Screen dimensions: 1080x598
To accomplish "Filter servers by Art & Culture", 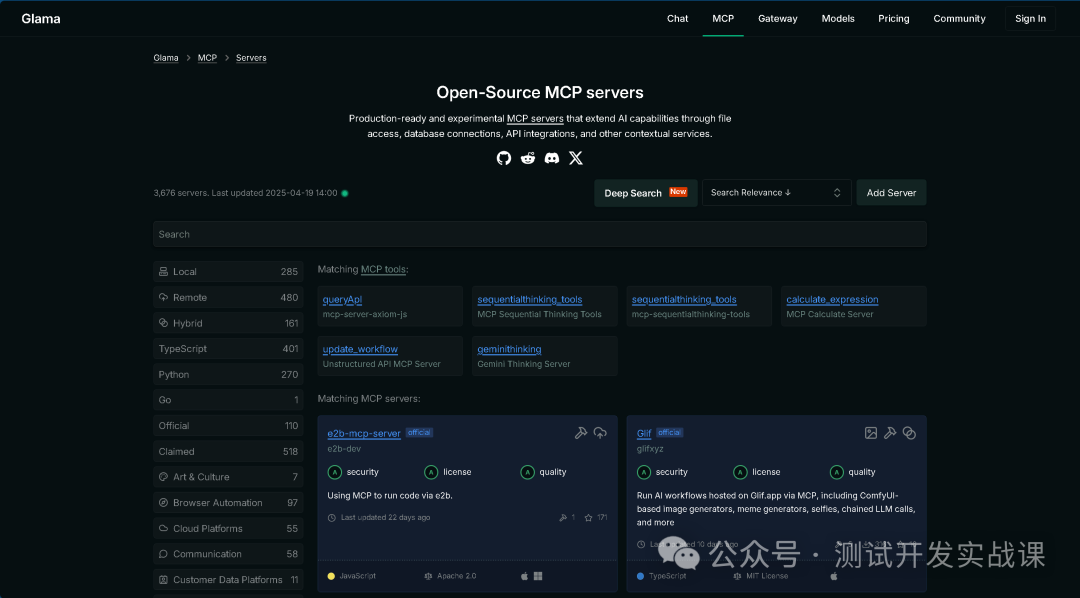I will point(228,477).
